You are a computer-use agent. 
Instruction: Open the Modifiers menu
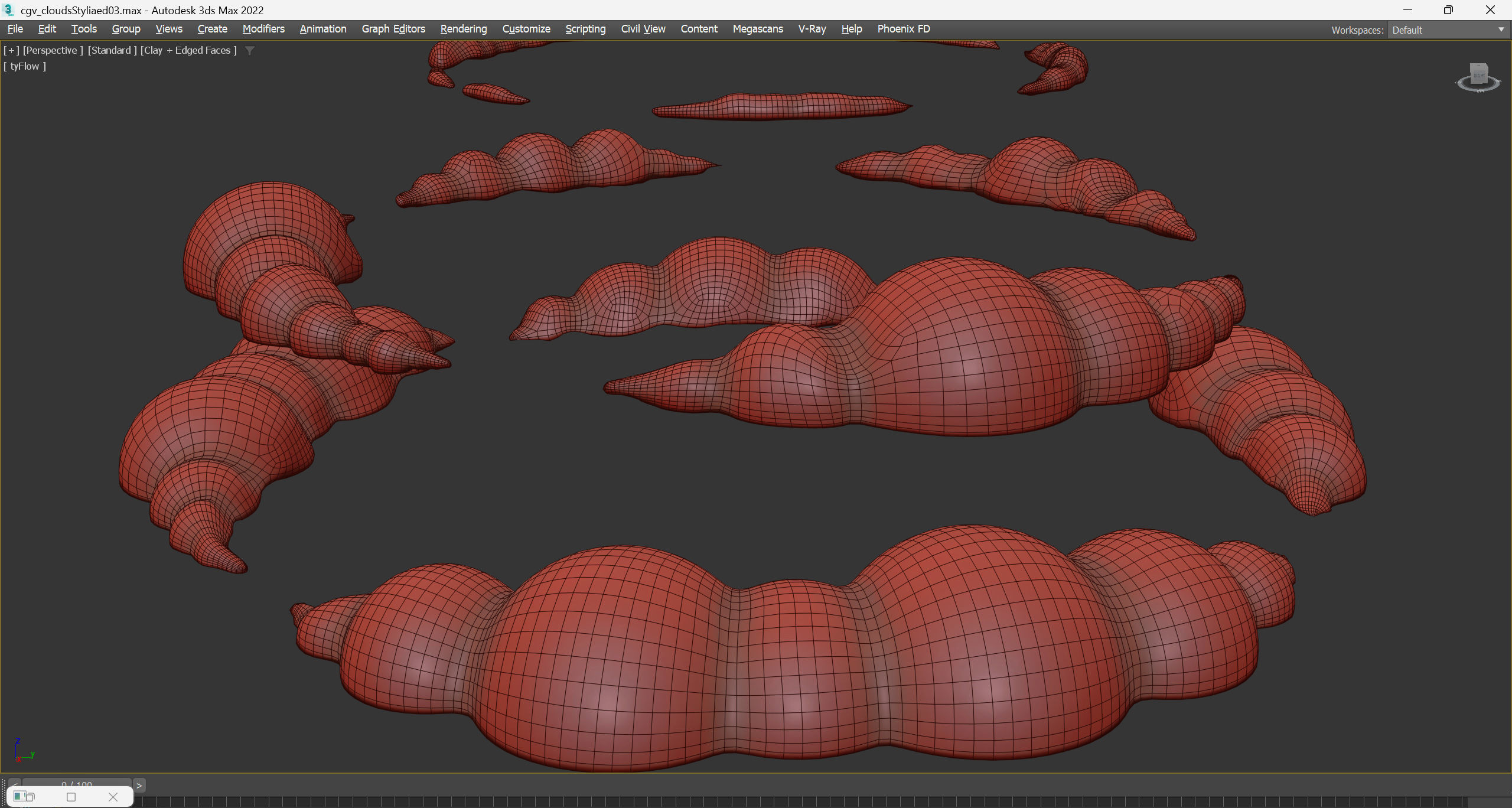coord(263,29)
